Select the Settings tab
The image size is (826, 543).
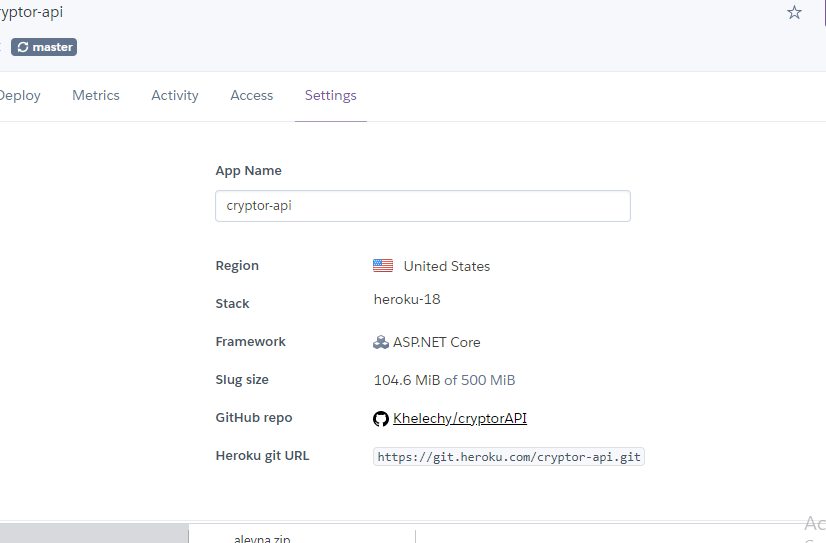pos(330,96)
